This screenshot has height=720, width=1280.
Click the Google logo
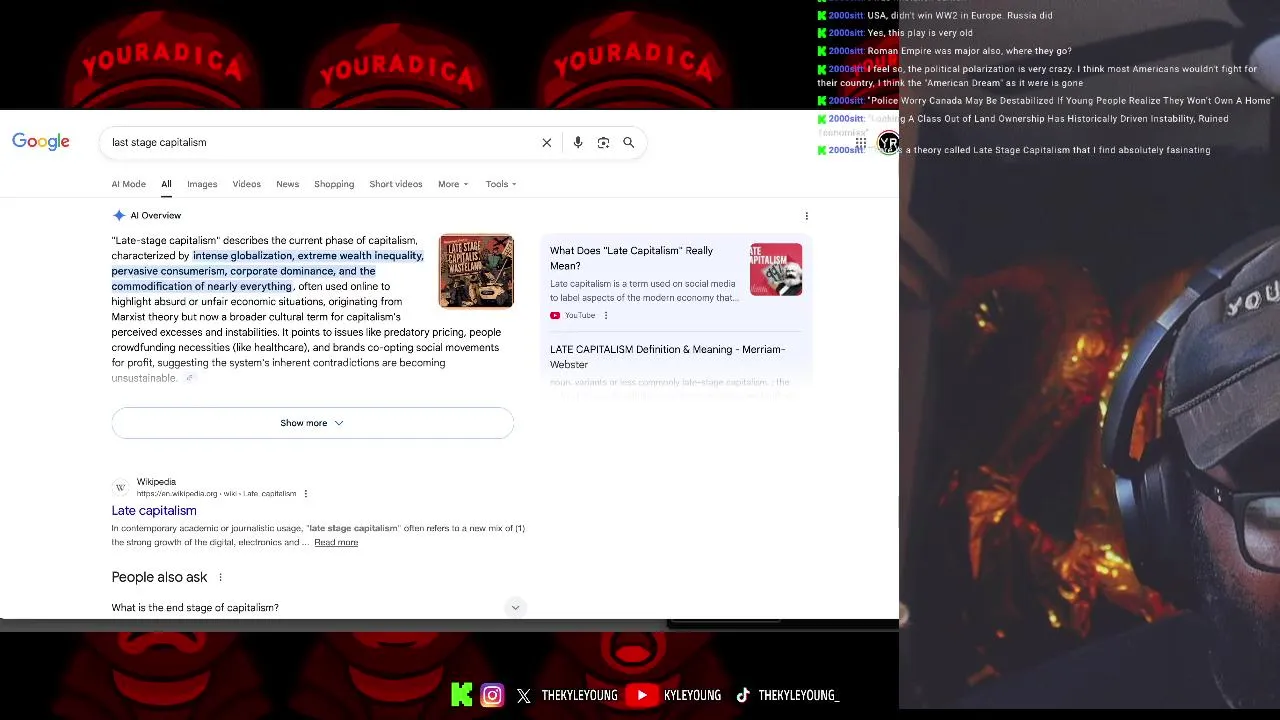point(41,142)
